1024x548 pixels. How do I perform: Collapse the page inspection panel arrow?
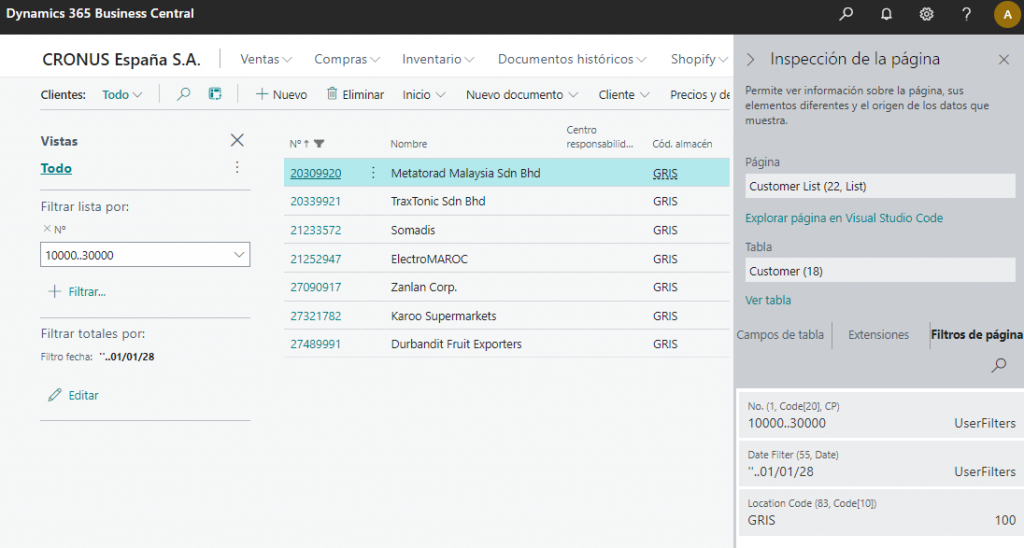point(751,60)
